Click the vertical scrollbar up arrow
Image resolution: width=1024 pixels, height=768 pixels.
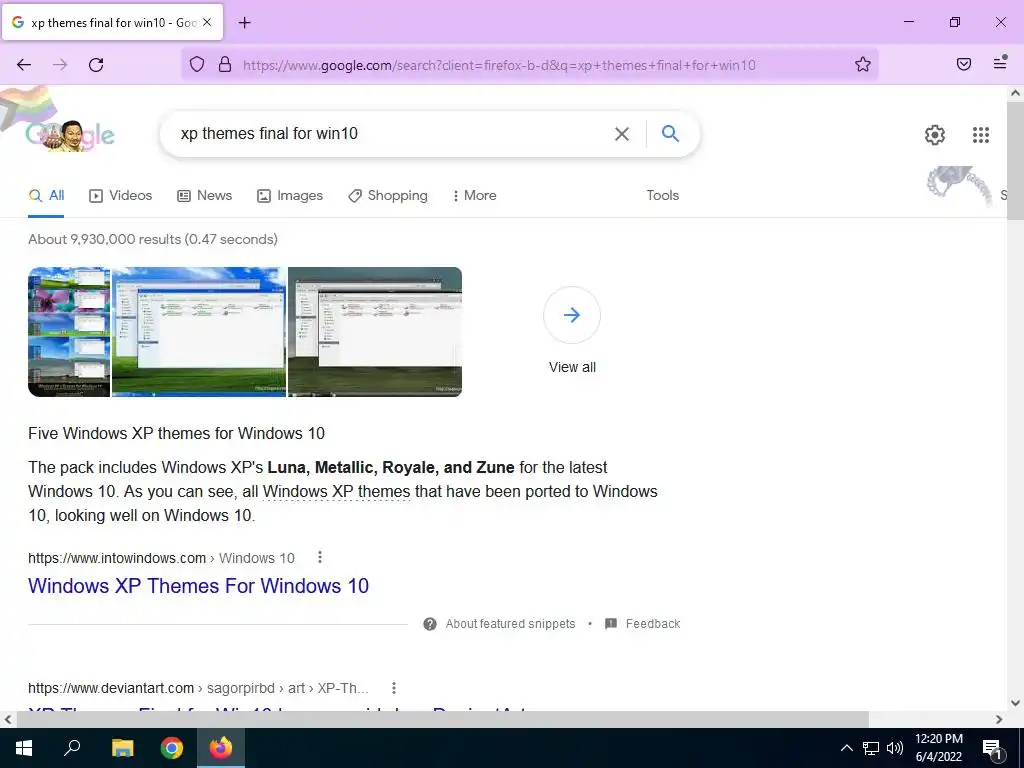[1015, 93]
